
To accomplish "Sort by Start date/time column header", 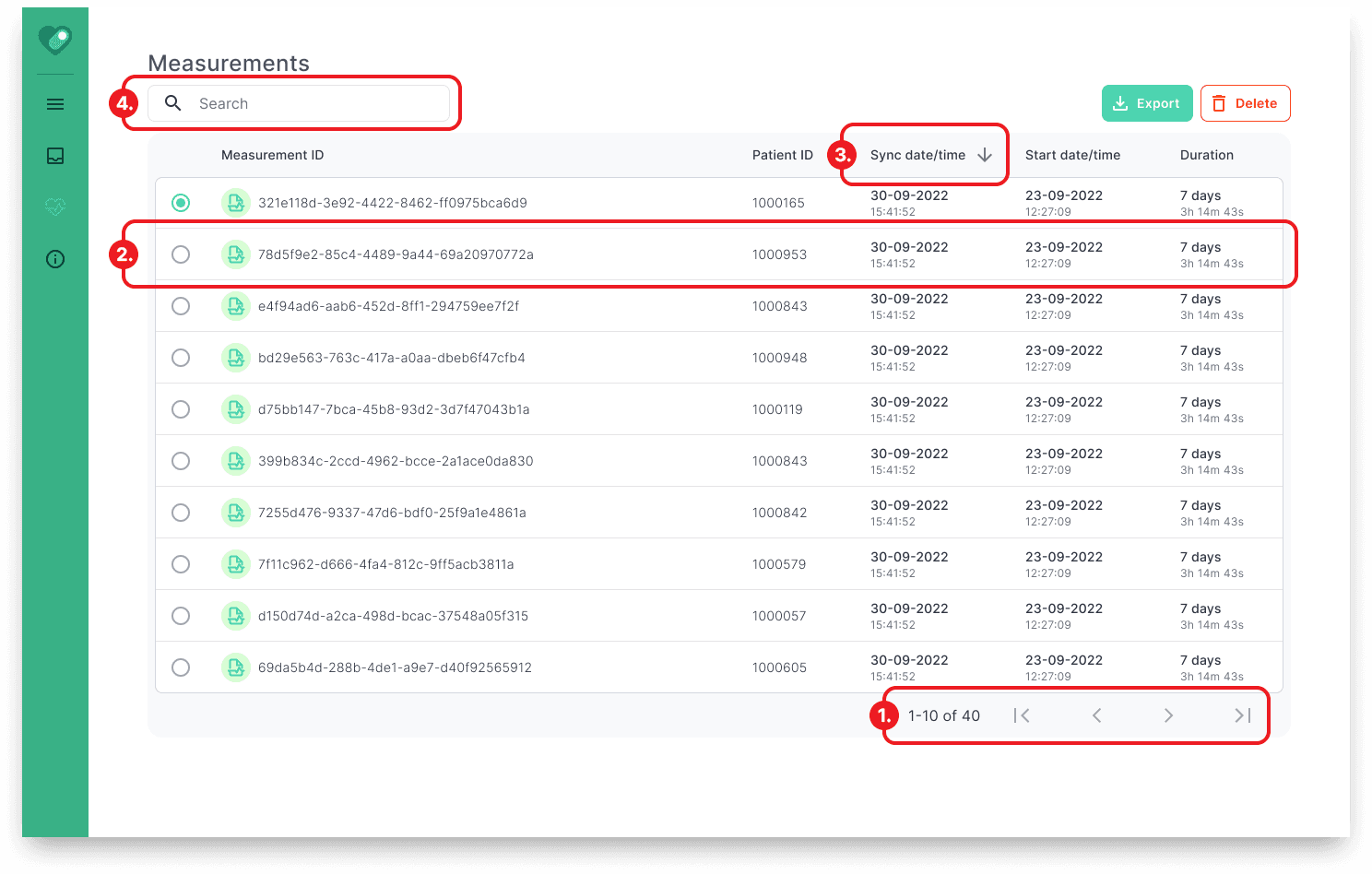I will [x=1072, y=155].
